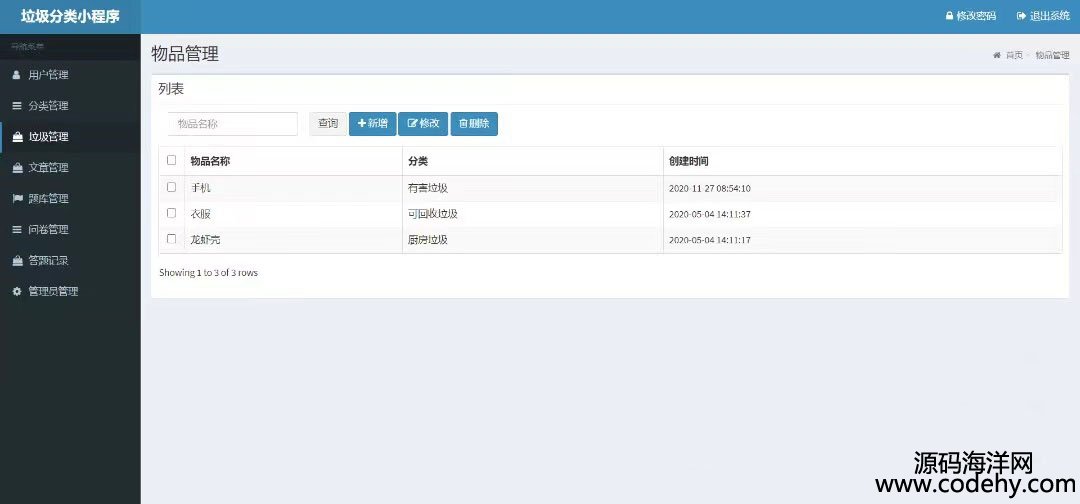
Task: Toggle the select-all checkbox in table header
Action: [172, 160]
